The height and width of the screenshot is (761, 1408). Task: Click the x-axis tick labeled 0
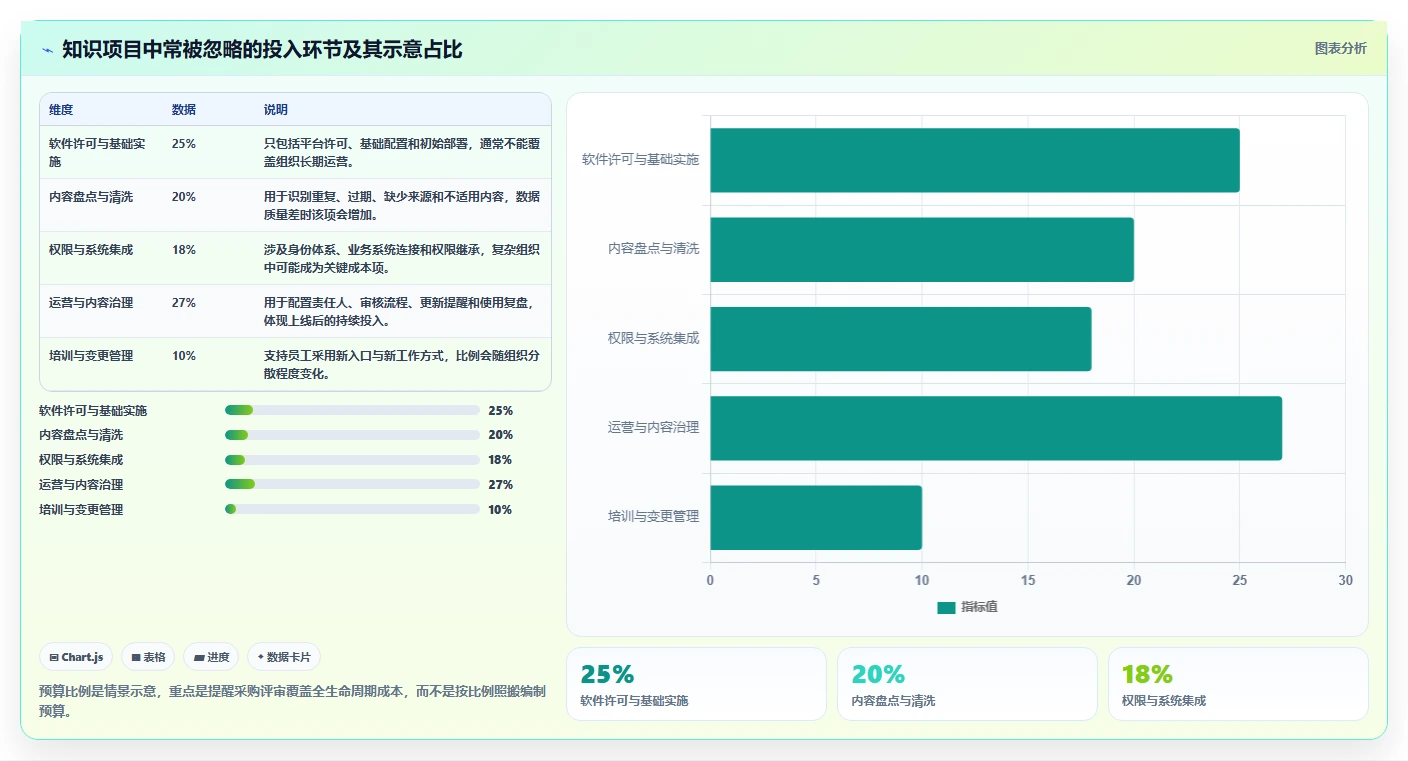[x=710, y=580]
